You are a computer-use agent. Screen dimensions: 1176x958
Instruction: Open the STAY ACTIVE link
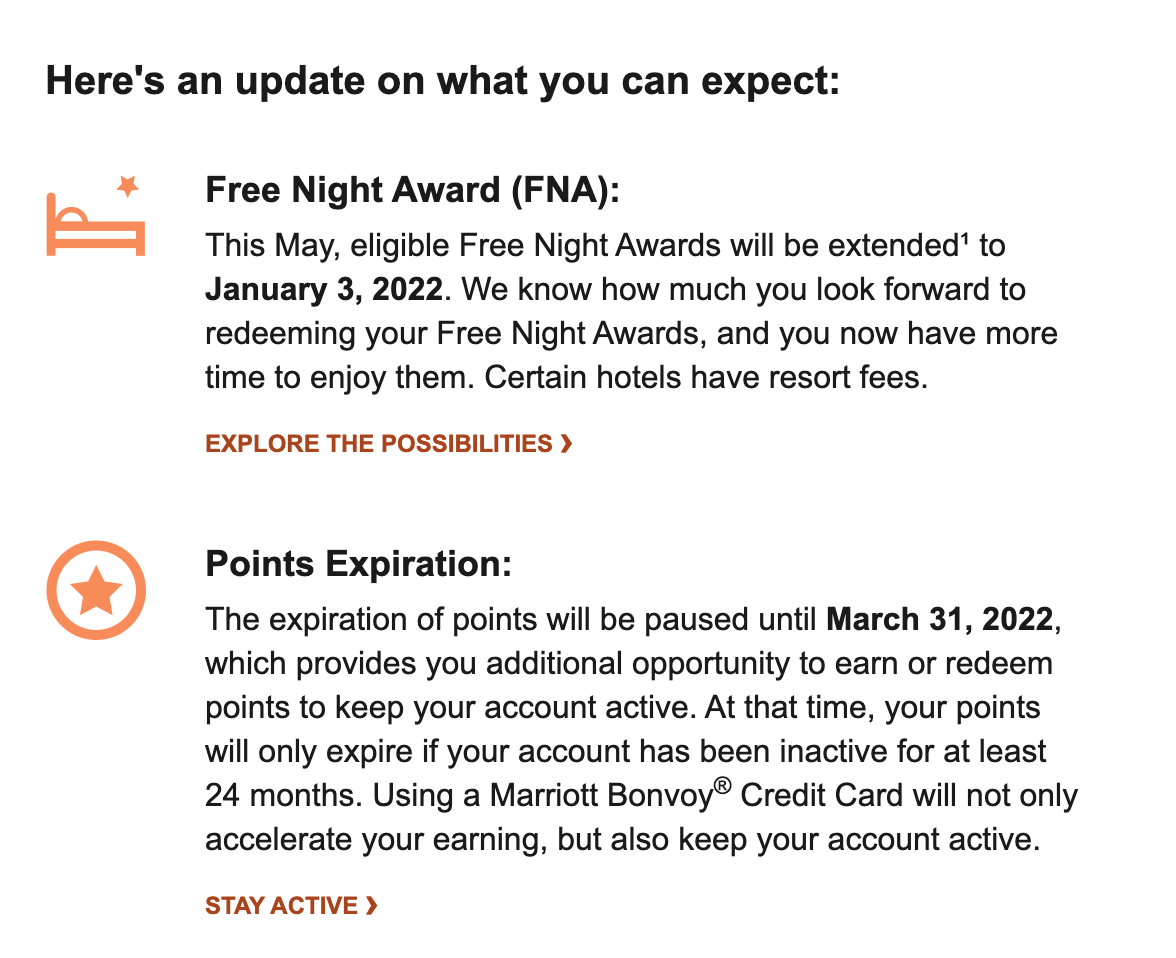(291, 905)
